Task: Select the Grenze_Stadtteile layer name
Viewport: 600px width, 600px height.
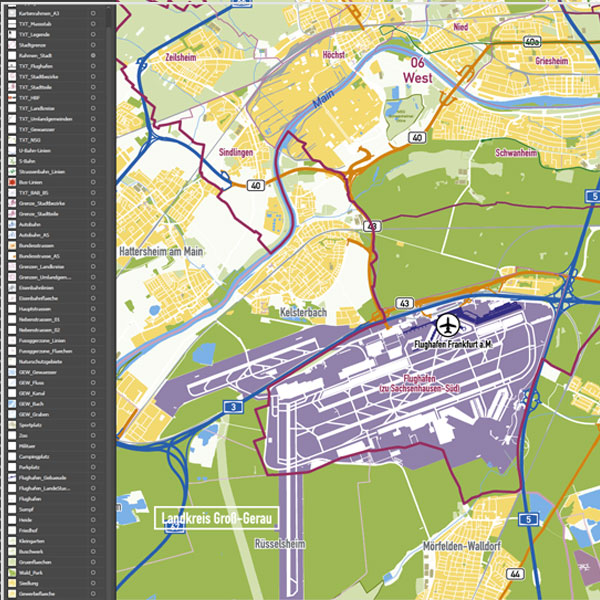Action: [x=39, y=214]
